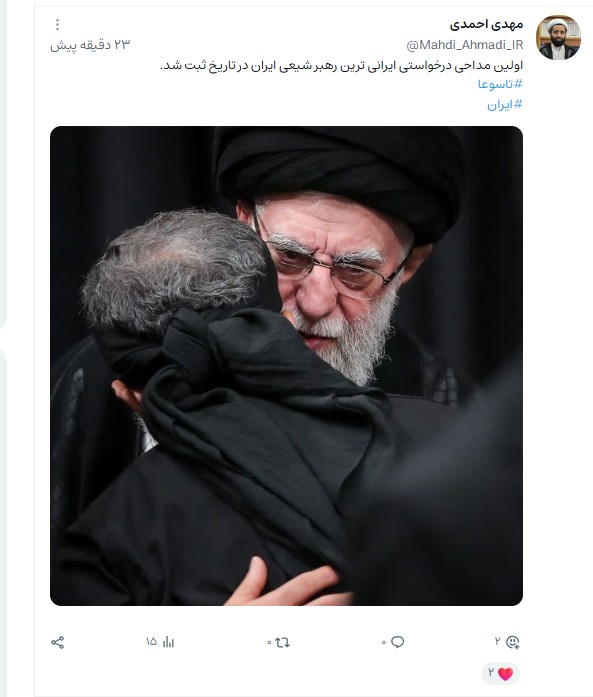The image size is (593, 697).
Task: Select the post's Persian caption text
Action: pos(341,66)
